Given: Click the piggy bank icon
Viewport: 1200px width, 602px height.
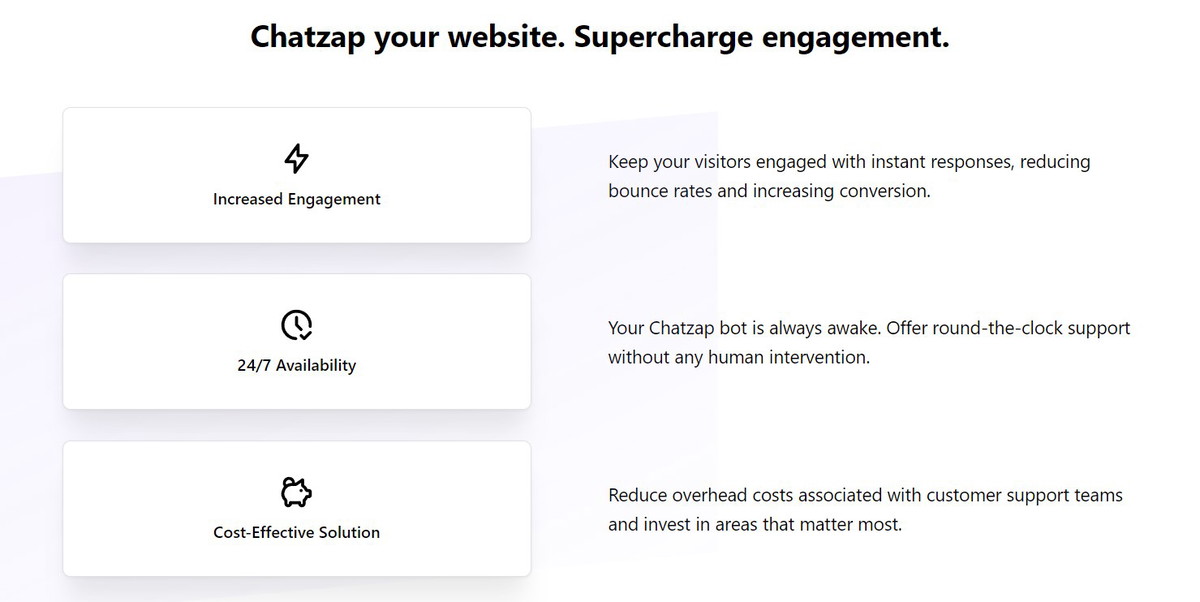Looking at the screenshot, I should pyautogui.click(x=297, y=492).
